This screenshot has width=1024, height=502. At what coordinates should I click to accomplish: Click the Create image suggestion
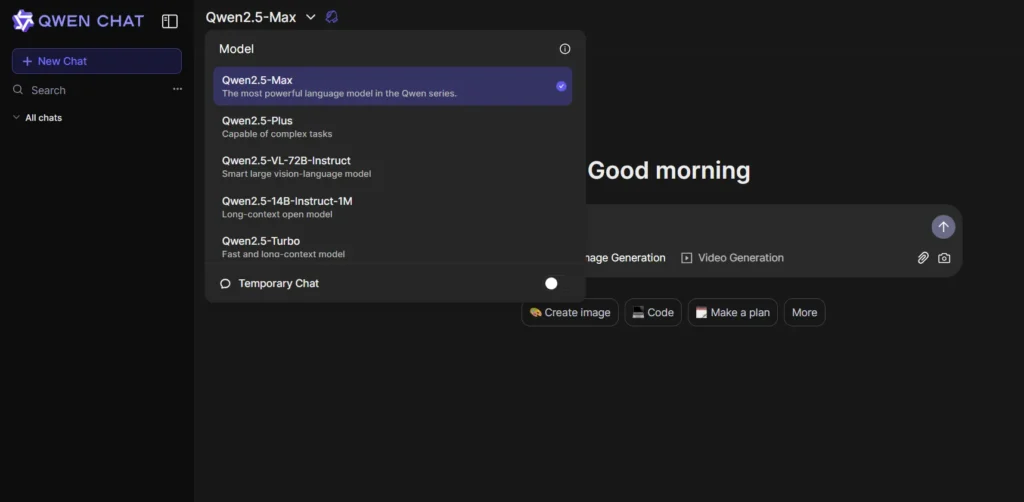[570, 312]
